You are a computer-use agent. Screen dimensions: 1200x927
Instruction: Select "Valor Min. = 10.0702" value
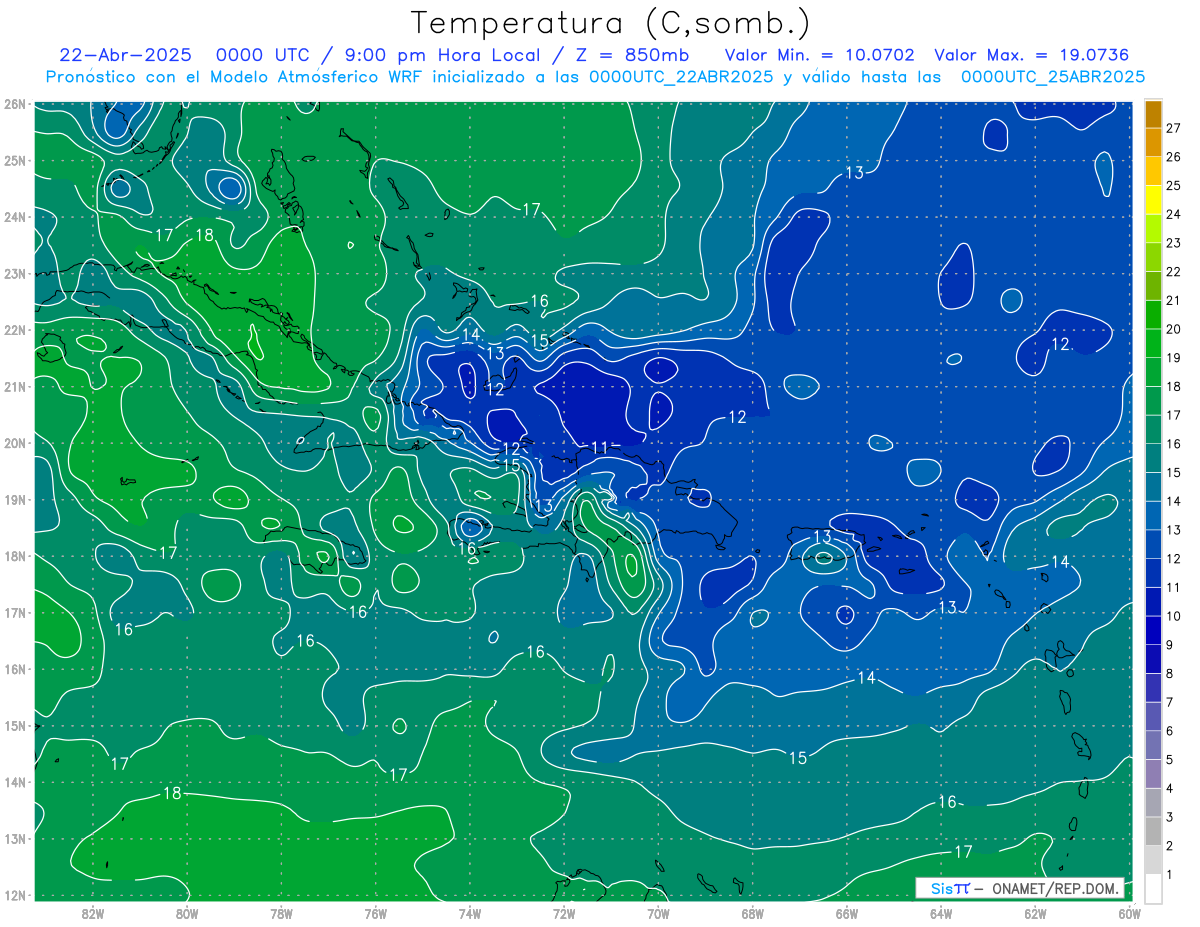coord(819,55)
